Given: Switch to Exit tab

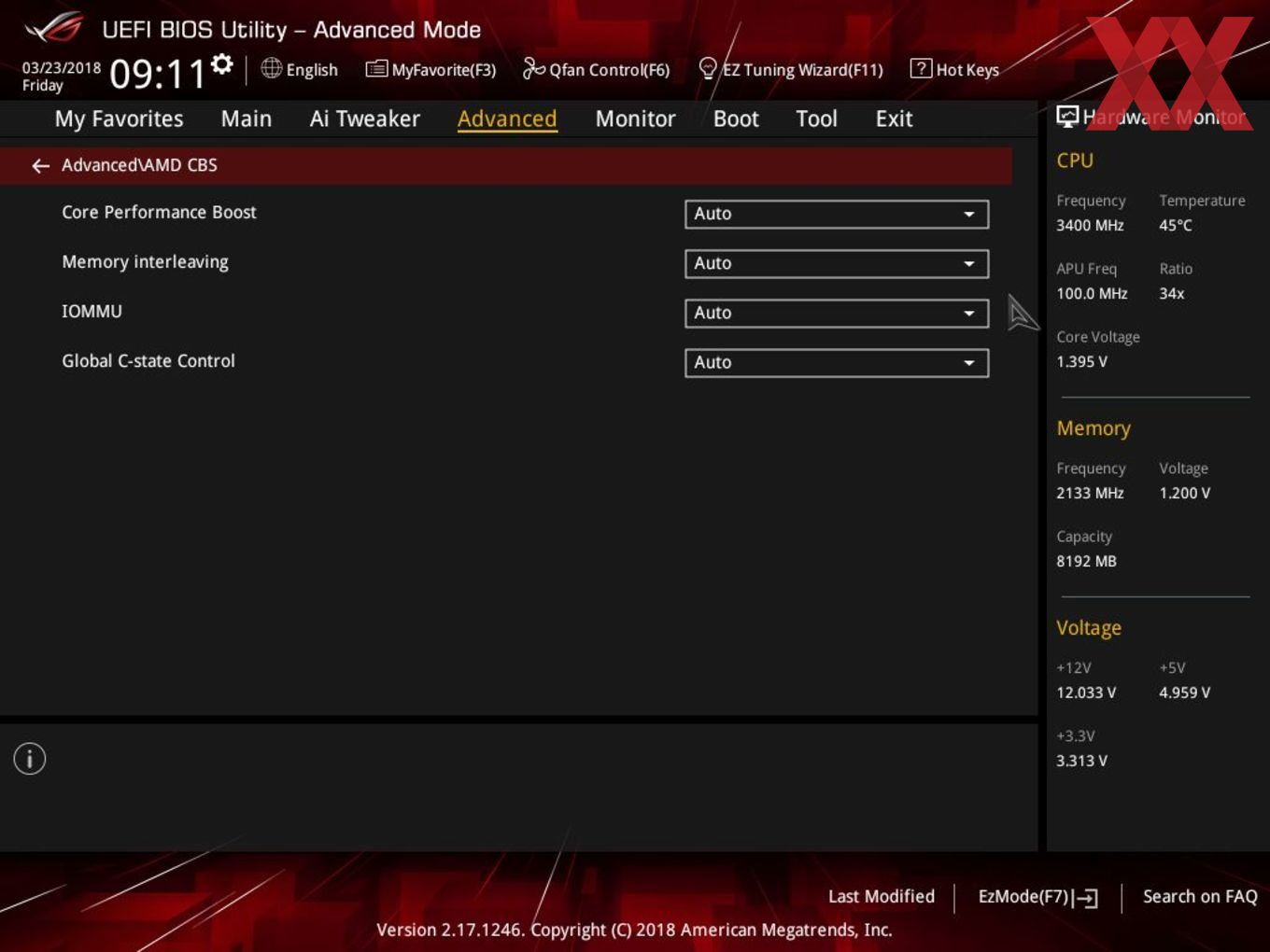Looking at the screenshot, I should coord(894,119).
